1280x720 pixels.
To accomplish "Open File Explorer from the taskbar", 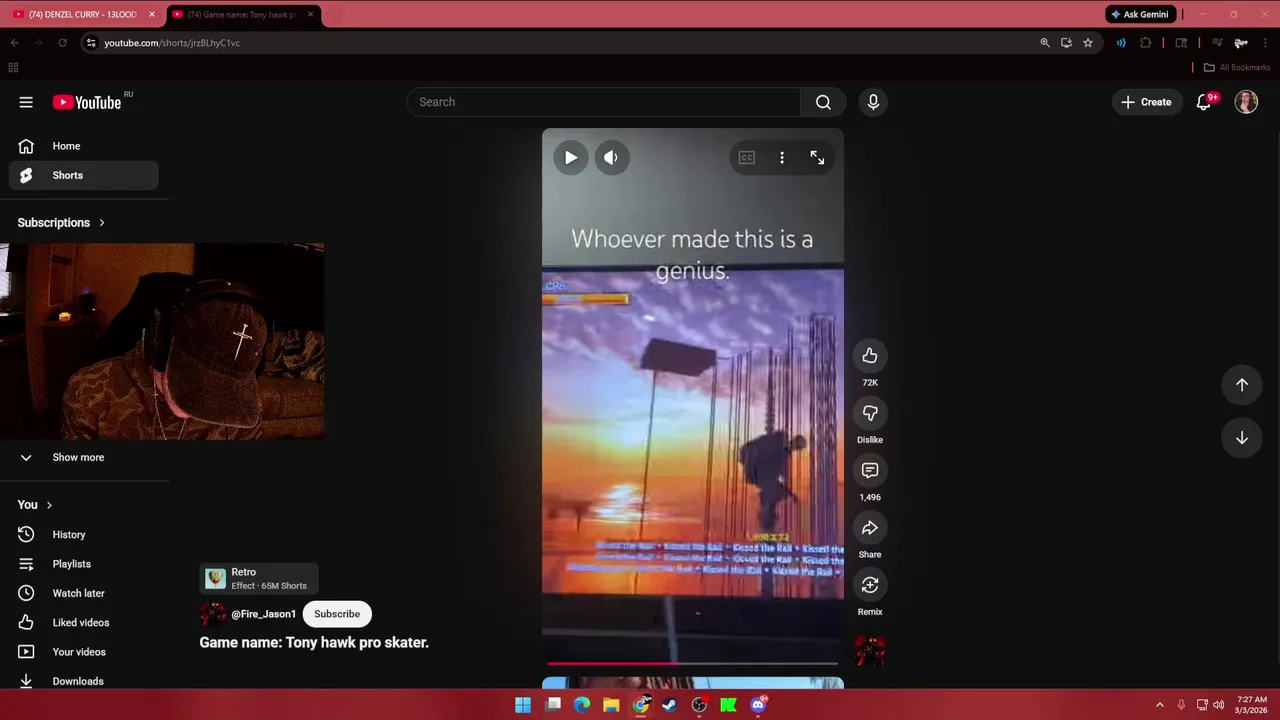I will [x=611, y=705].
